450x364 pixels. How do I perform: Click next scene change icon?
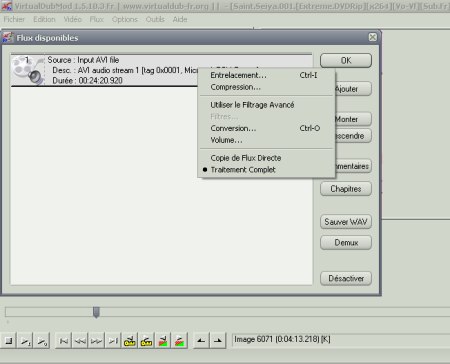pos(179,341)
